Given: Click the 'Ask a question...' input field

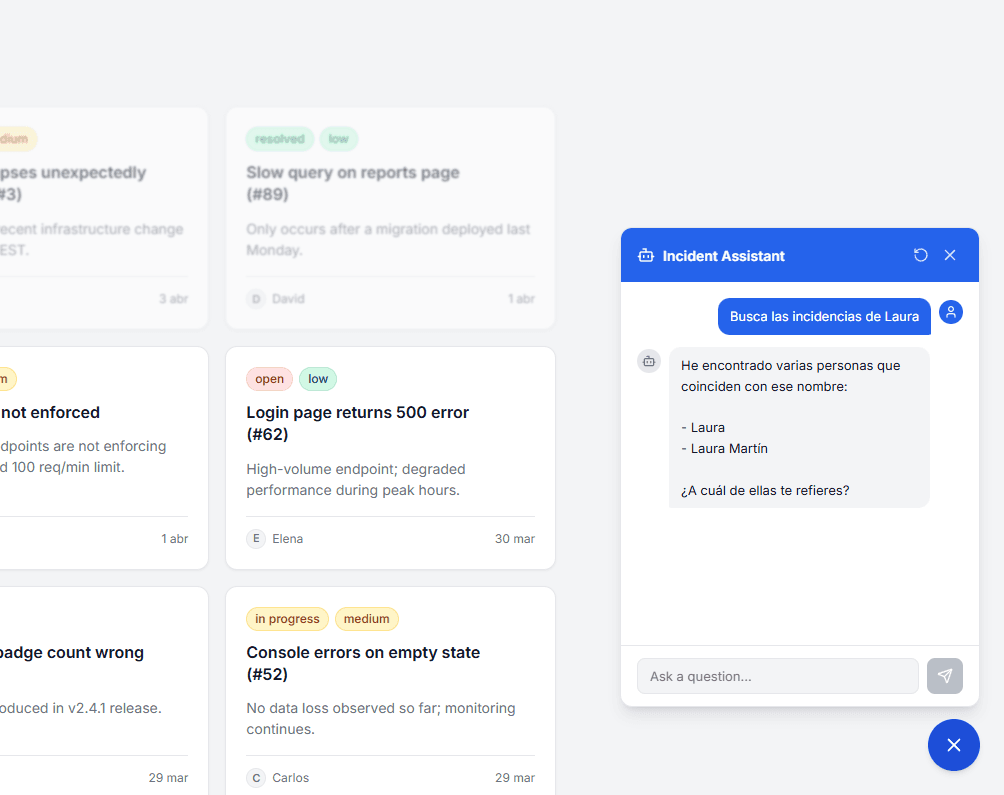Looking at the screenshot, I should (x=777, y=676).
